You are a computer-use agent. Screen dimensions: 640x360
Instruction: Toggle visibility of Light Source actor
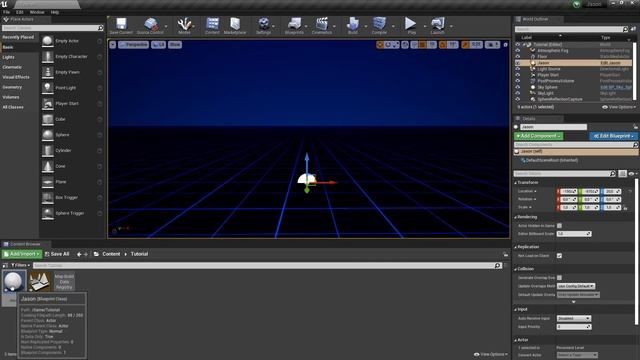(x=518, y=69)
